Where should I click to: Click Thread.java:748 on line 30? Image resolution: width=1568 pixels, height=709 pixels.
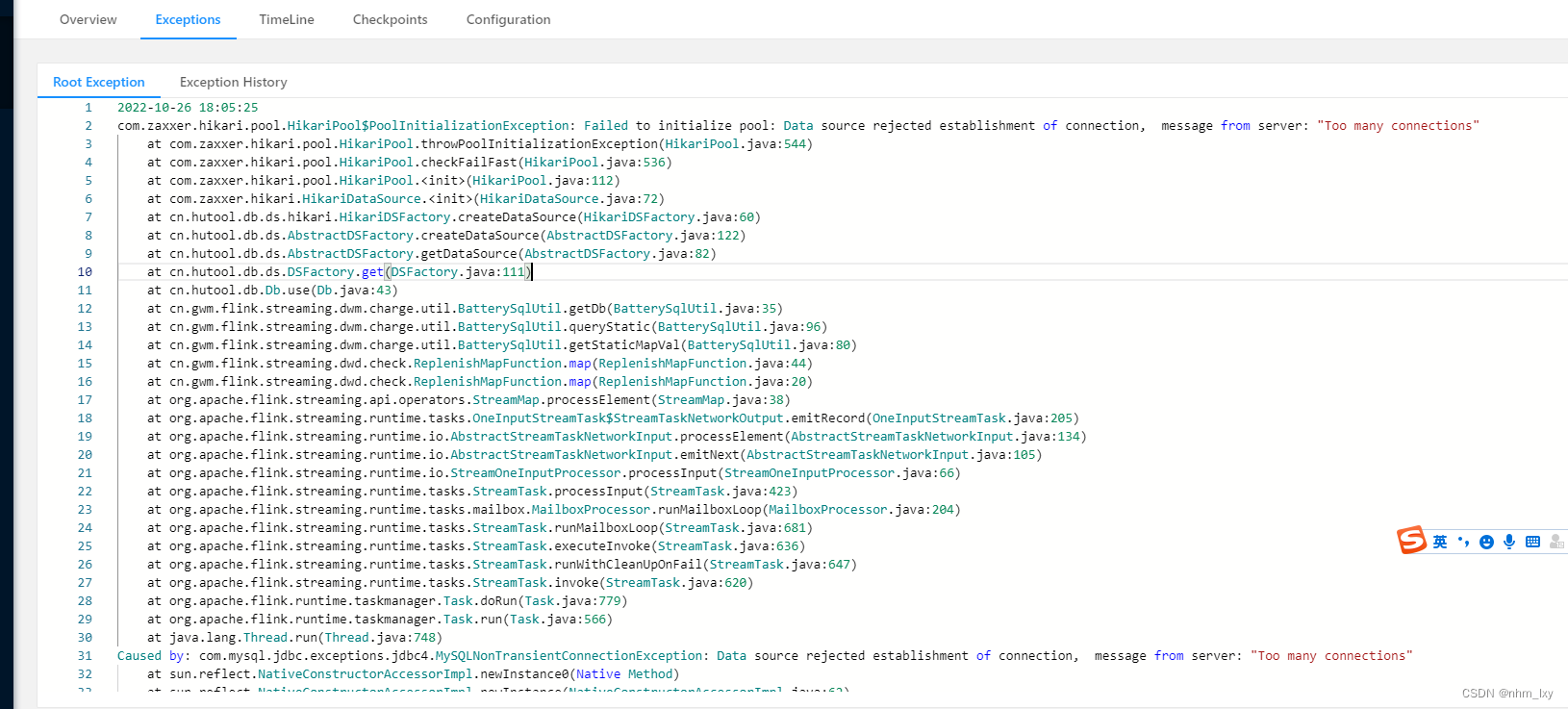click(380, 638)
